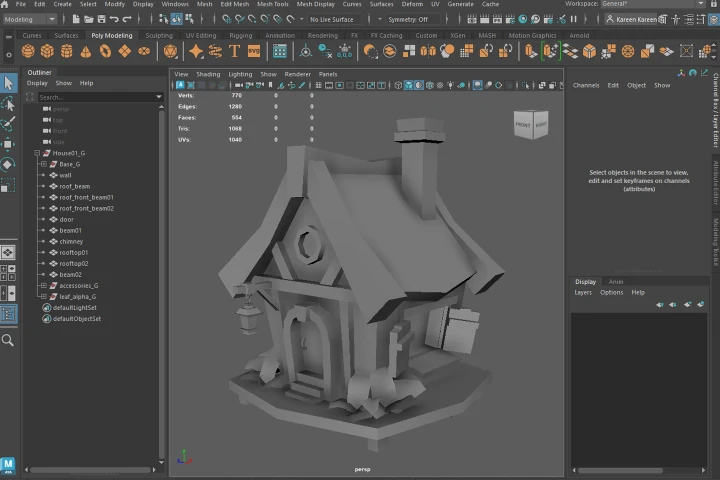Click the Outliner vertical scrollbar

161,285
